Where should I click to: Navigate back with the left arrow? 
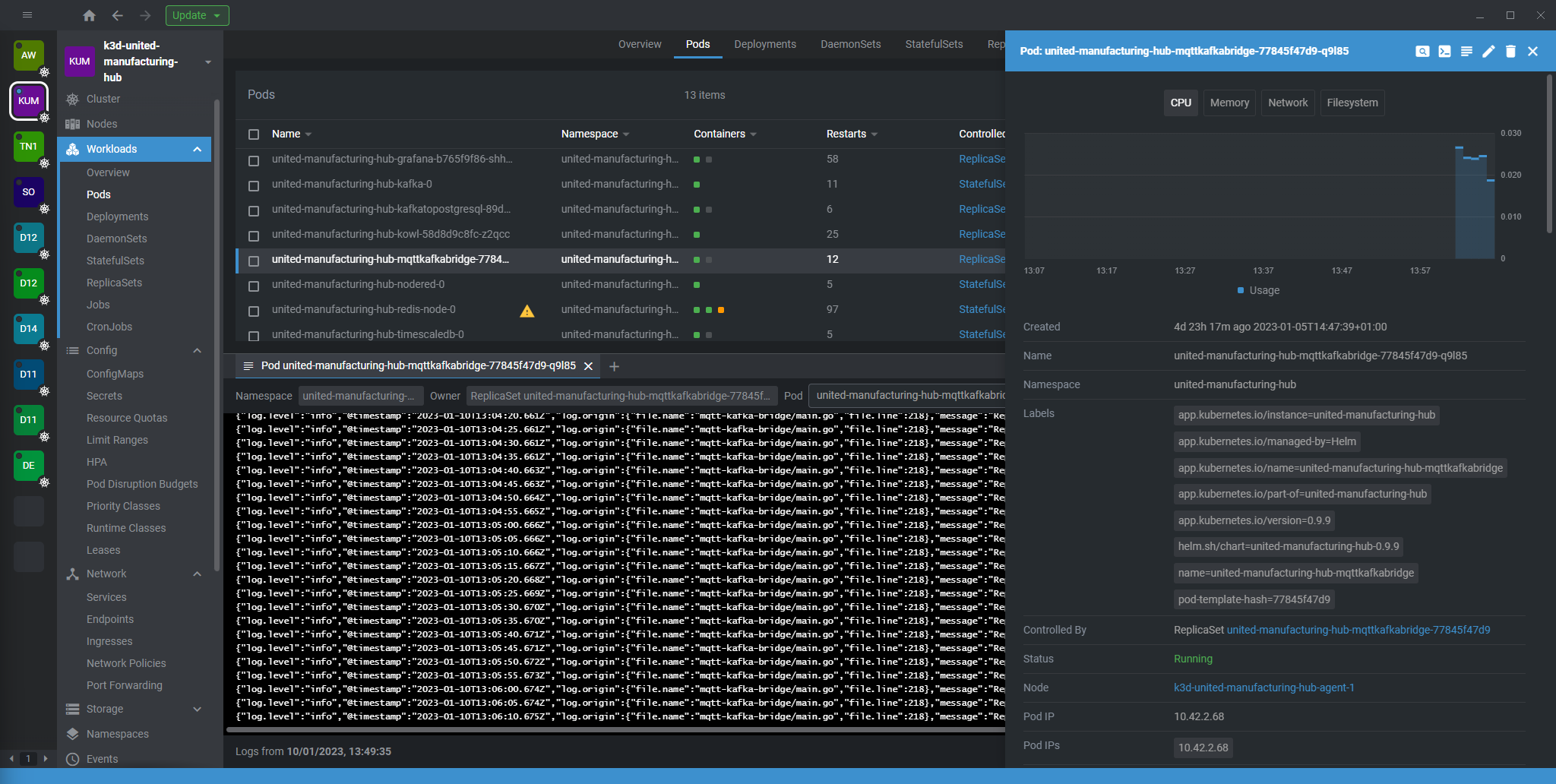pos(117,15)
